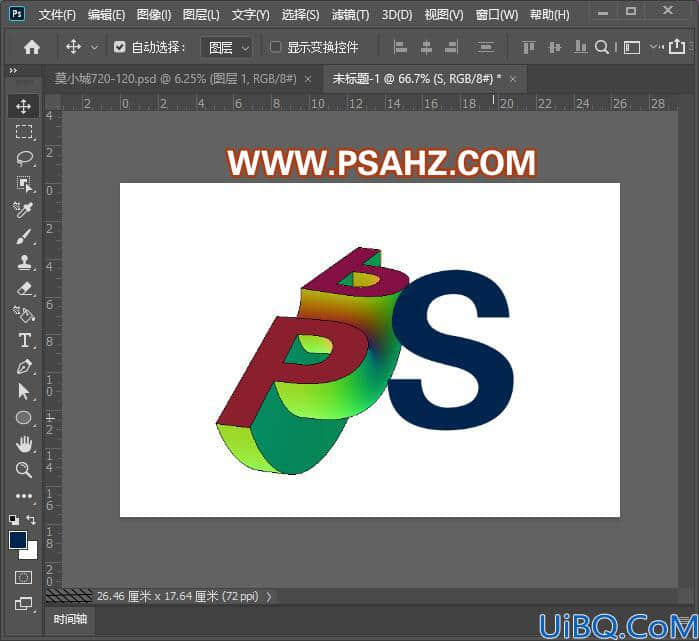Screen dimensions: 699x641
Task: Select the Brush tool
Action: 23,236
